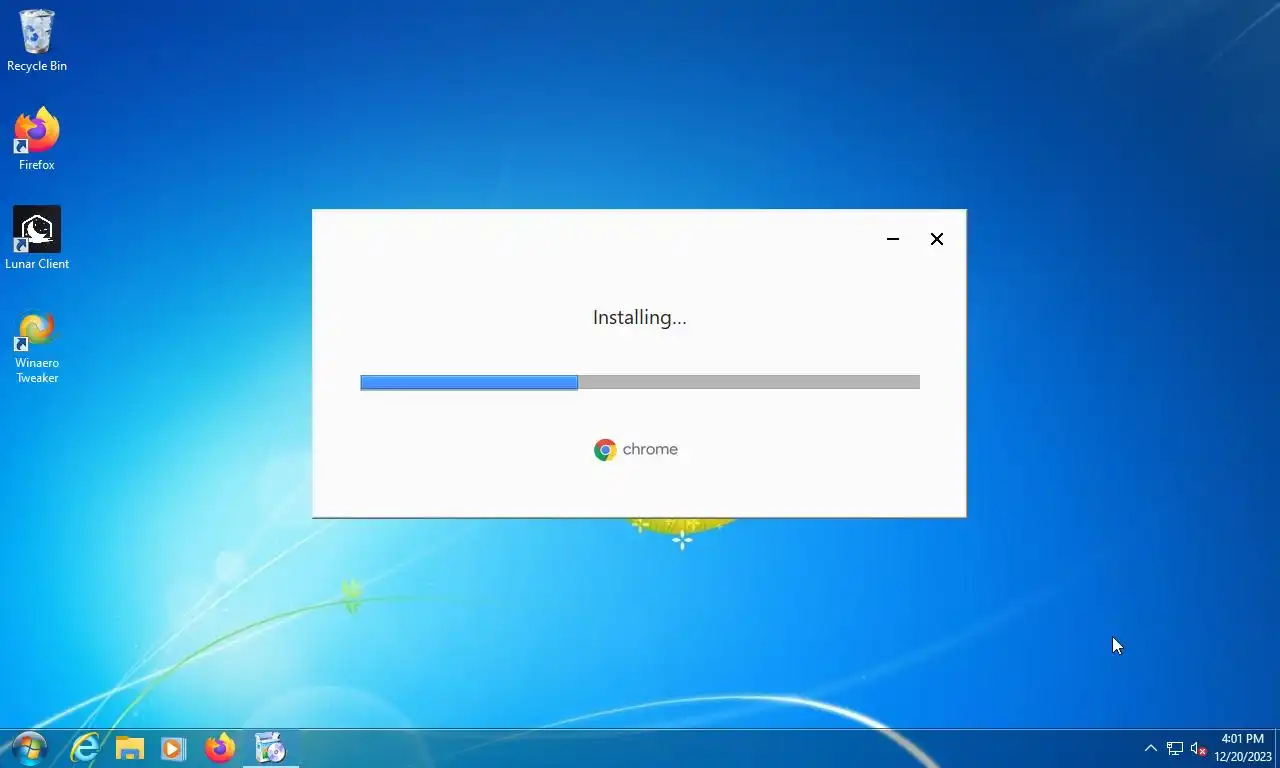Click the "chrome" label in the installer
This screenshot has height=768, width=1280.
click(650, 449)
